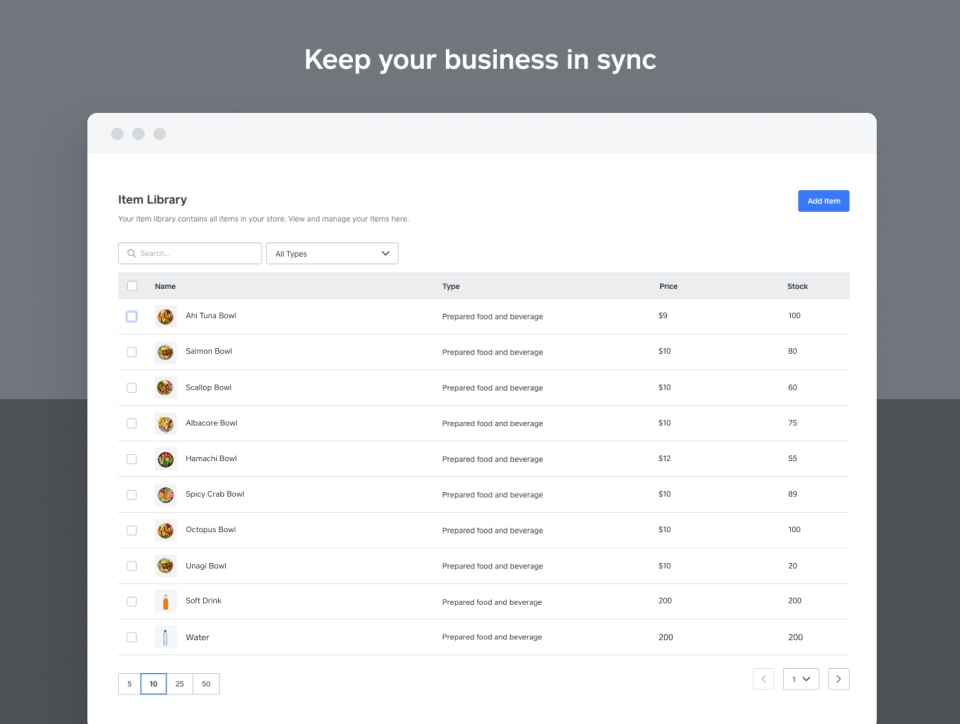960x724 pixels.
Task: Click the Scallop Bowl thumbnail
Action: (165, 387)
